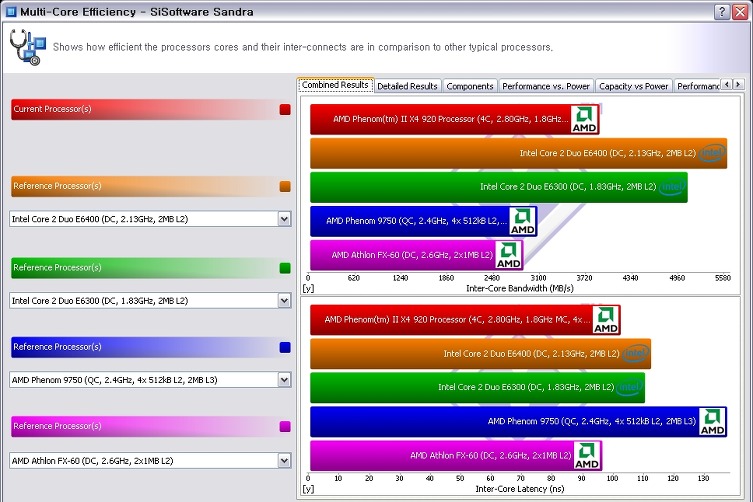Click the magenta Athlon FX-60 latency bar
This screenshot has width=753, height=502.
[456, 456]
